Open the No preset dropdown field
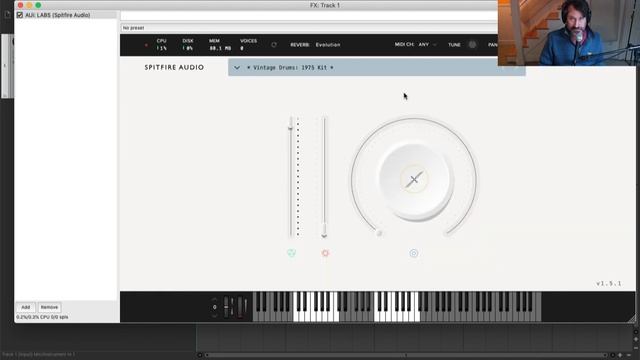The image size is (640, 360). [309, 28]
